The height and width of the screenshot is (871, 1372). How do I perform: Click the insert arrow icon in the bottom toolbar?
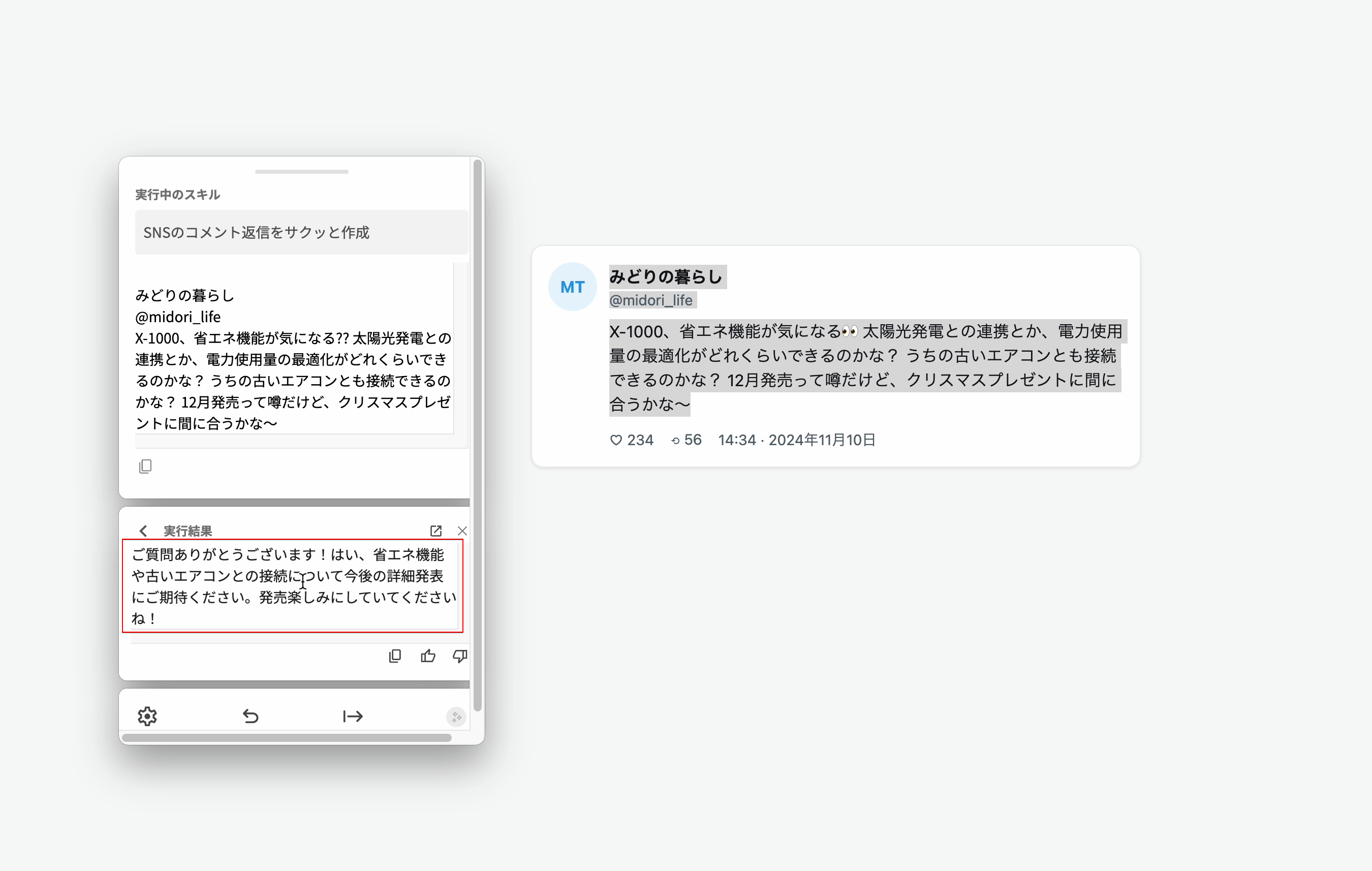click(353, 716)
